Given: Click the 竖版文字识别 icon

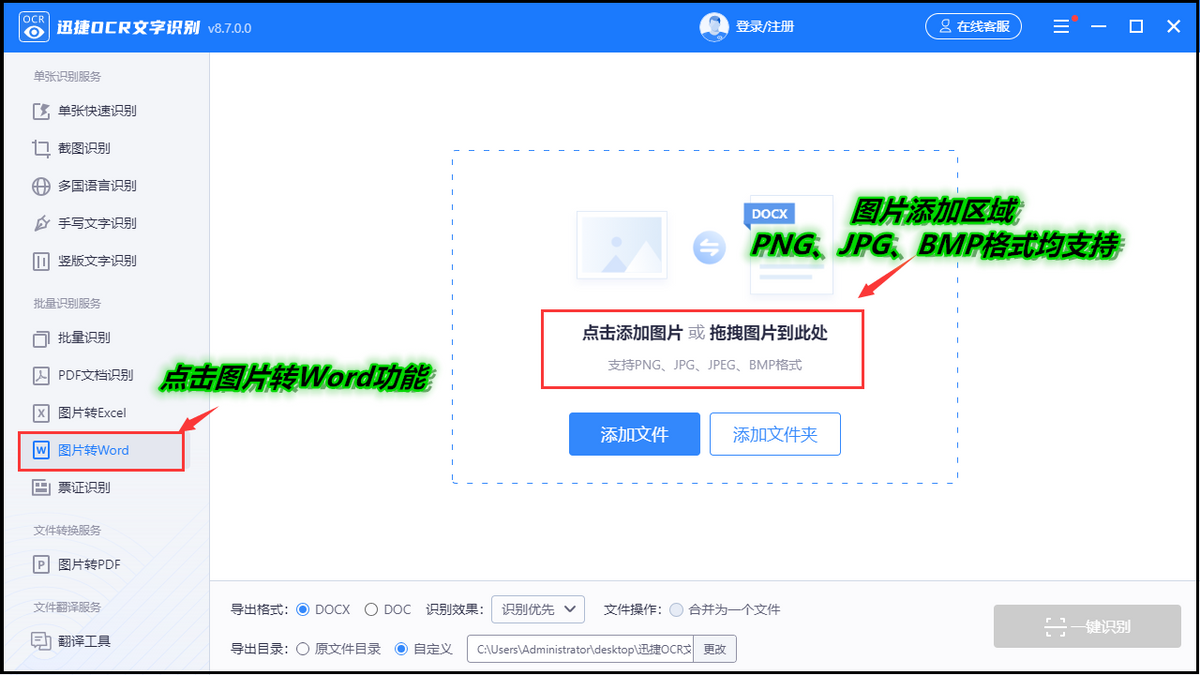Looking at the screenshot, I should pyautogui.click(x=41, y=261).
